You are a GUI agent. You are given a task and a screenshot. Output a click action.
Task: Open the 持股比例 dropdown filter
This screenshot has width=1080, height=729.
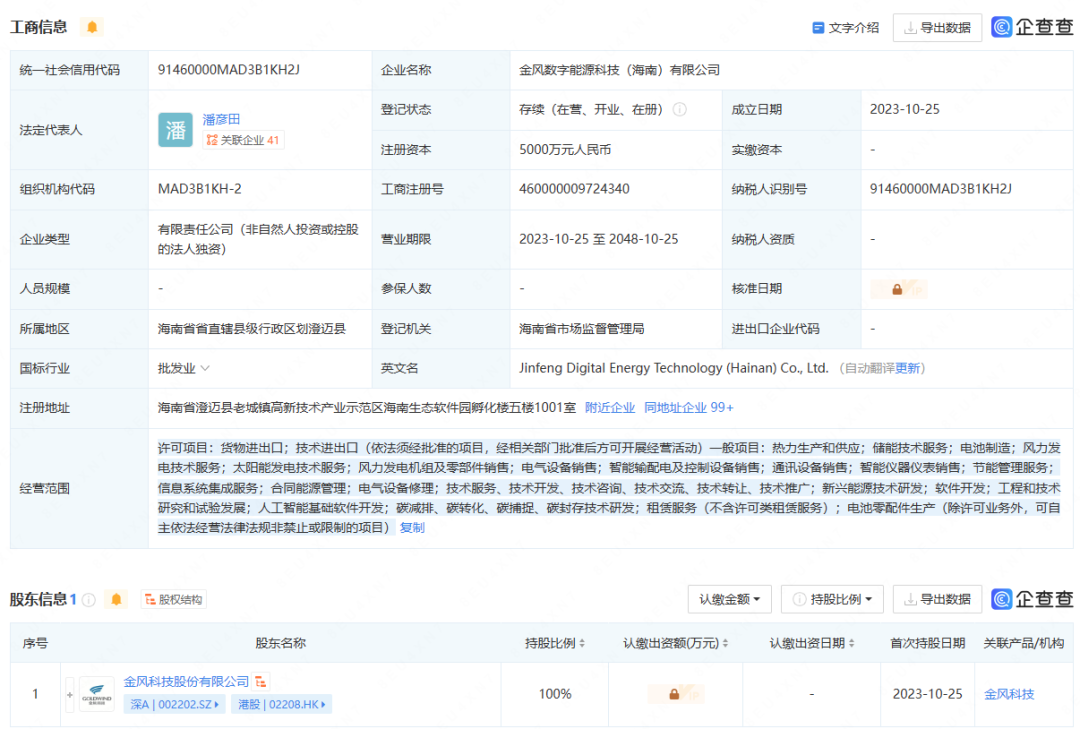[832, 599]
